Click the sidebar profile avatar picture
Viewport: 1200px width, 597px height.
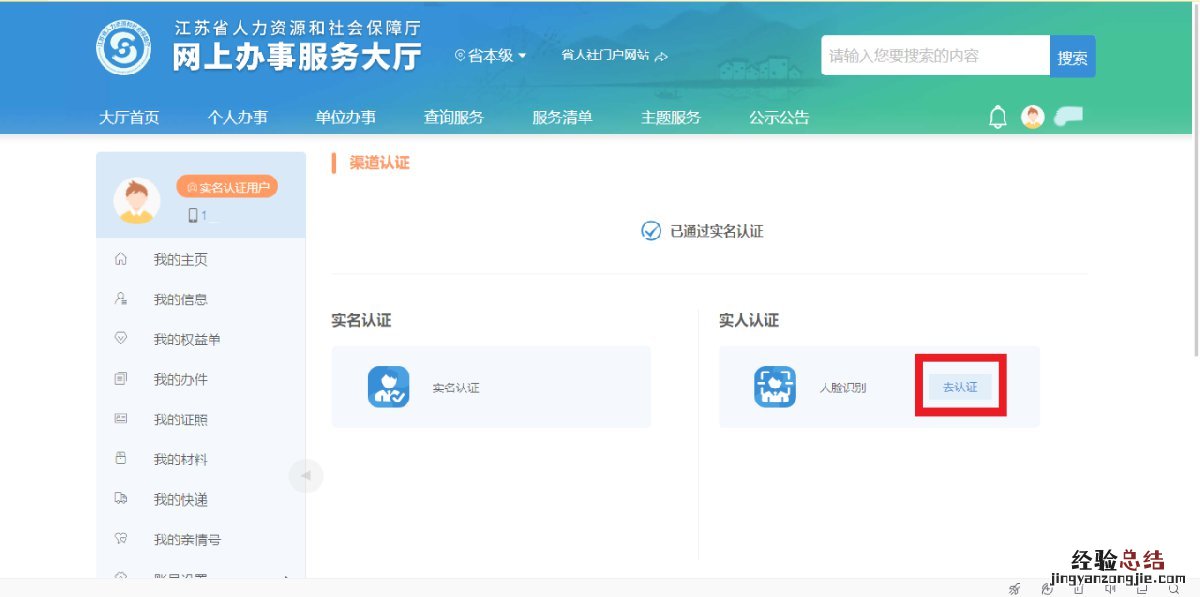[137, 199]
